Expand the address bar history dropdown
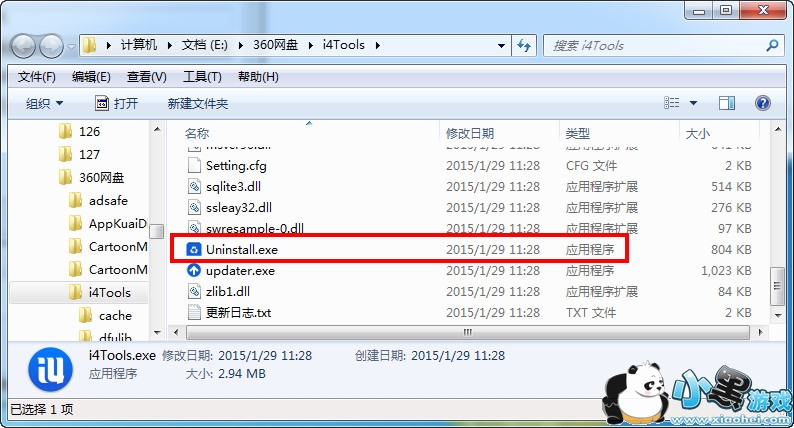This screenshot has height=428, width=794. click(501, 46)
